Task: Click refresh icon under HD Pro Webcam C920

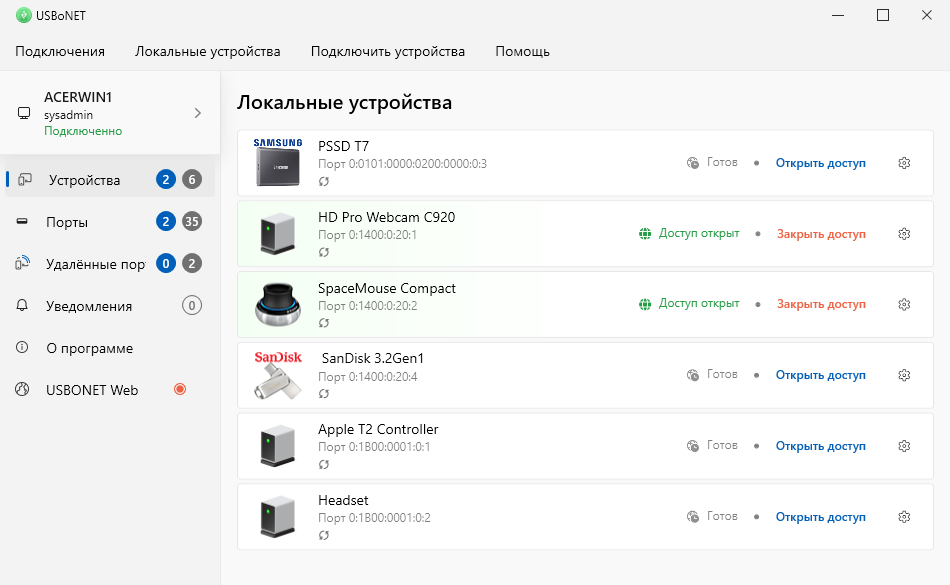Action: 324,252
